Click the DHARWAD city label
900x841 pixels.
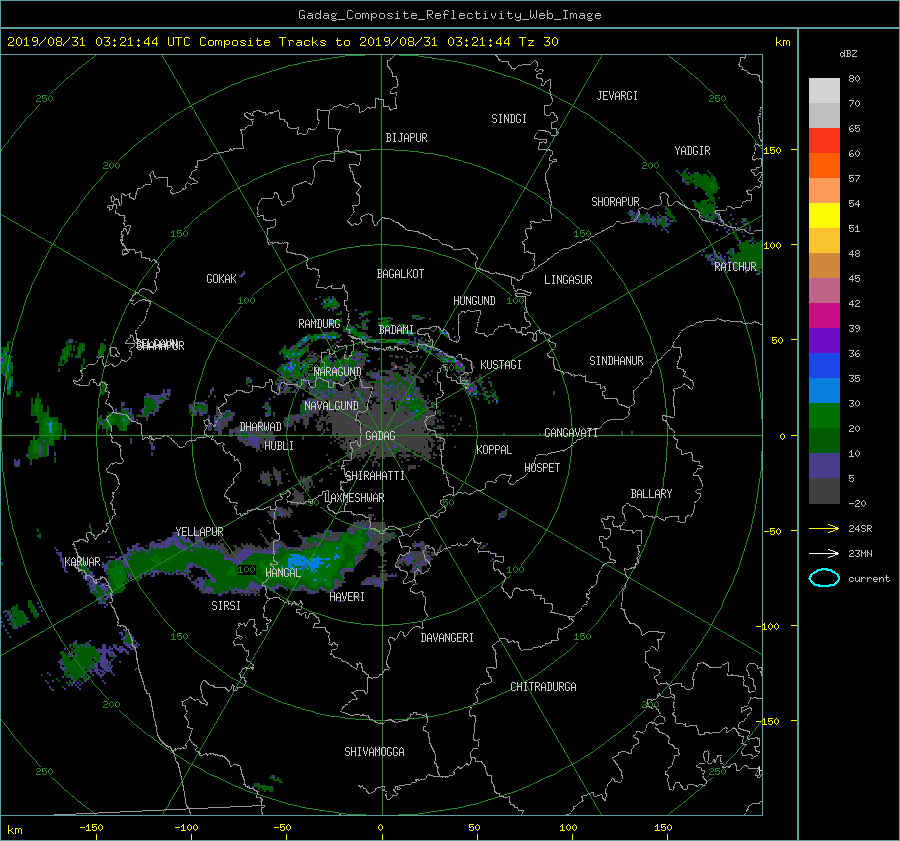[x=261, y=427]
